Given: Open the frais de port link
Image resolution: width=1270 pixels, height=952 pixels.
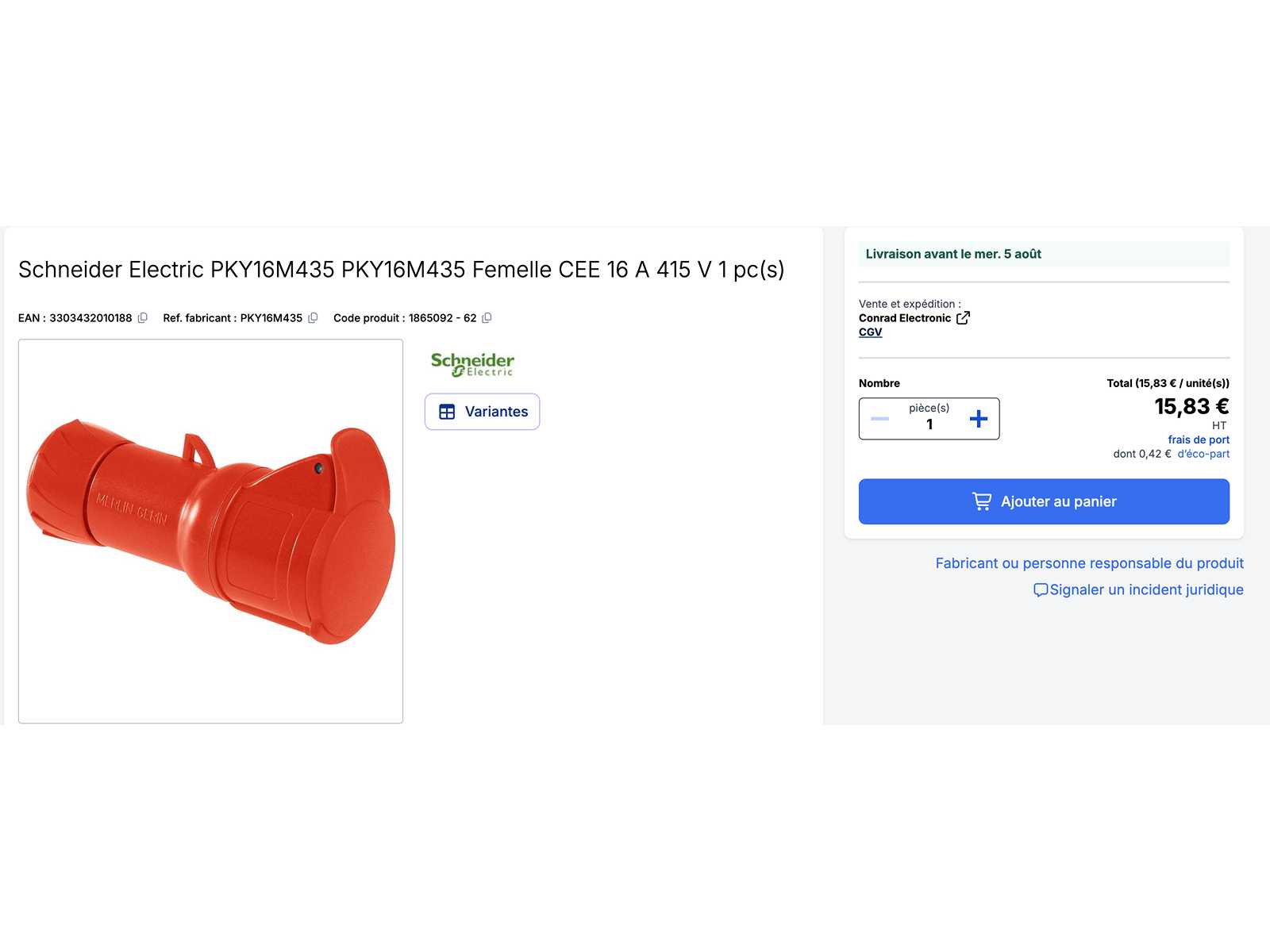Looking at the screenshot, I should (1198, 440).
